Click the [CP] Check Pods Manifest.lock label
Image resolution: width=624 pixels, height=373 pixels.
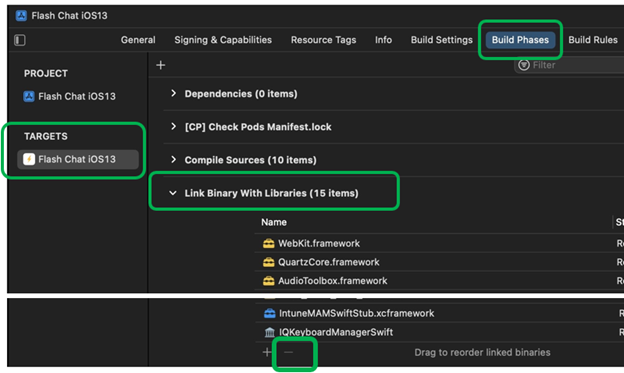[258, 127]
